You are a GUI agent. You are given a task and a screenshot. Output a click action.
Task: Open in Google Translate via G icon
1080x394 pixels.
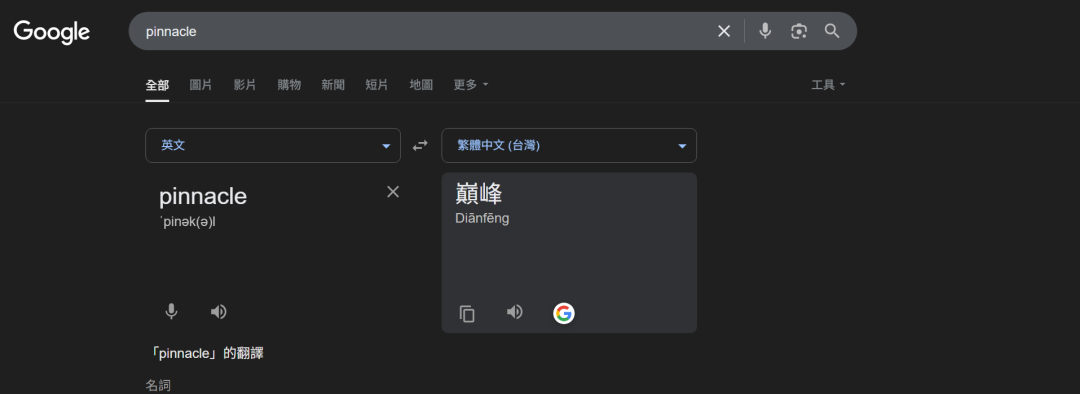(563, 313)
